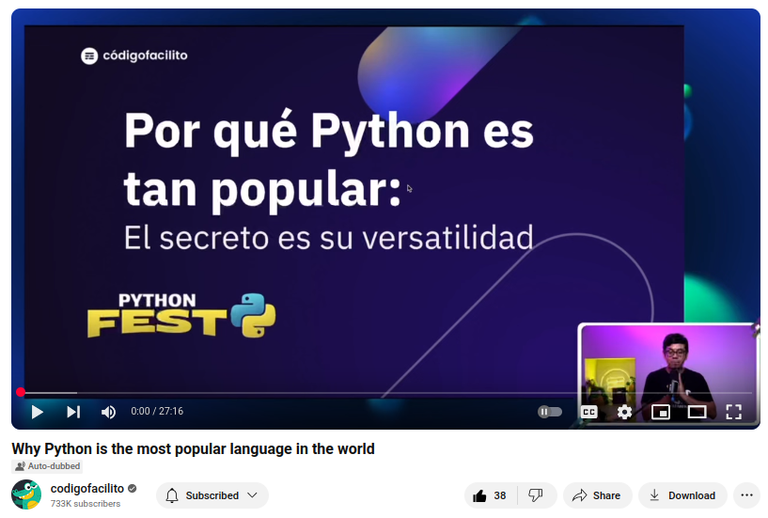Toggle the autoplay switch
Screen dimensions: 768x518
[x=550, y=412]
